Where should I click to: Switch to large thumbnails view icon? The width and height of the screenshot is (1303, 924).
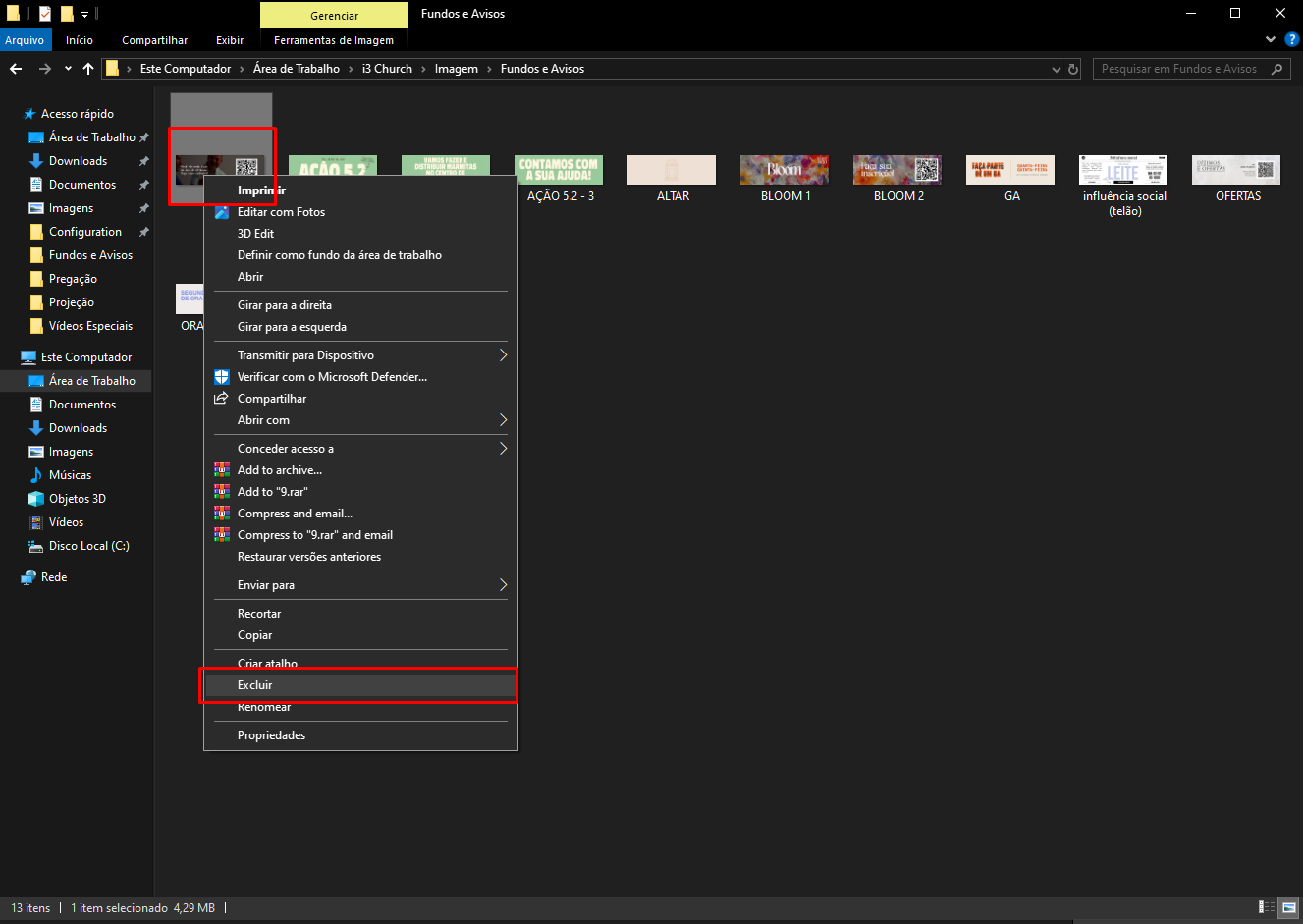(x=1289, y=908)
